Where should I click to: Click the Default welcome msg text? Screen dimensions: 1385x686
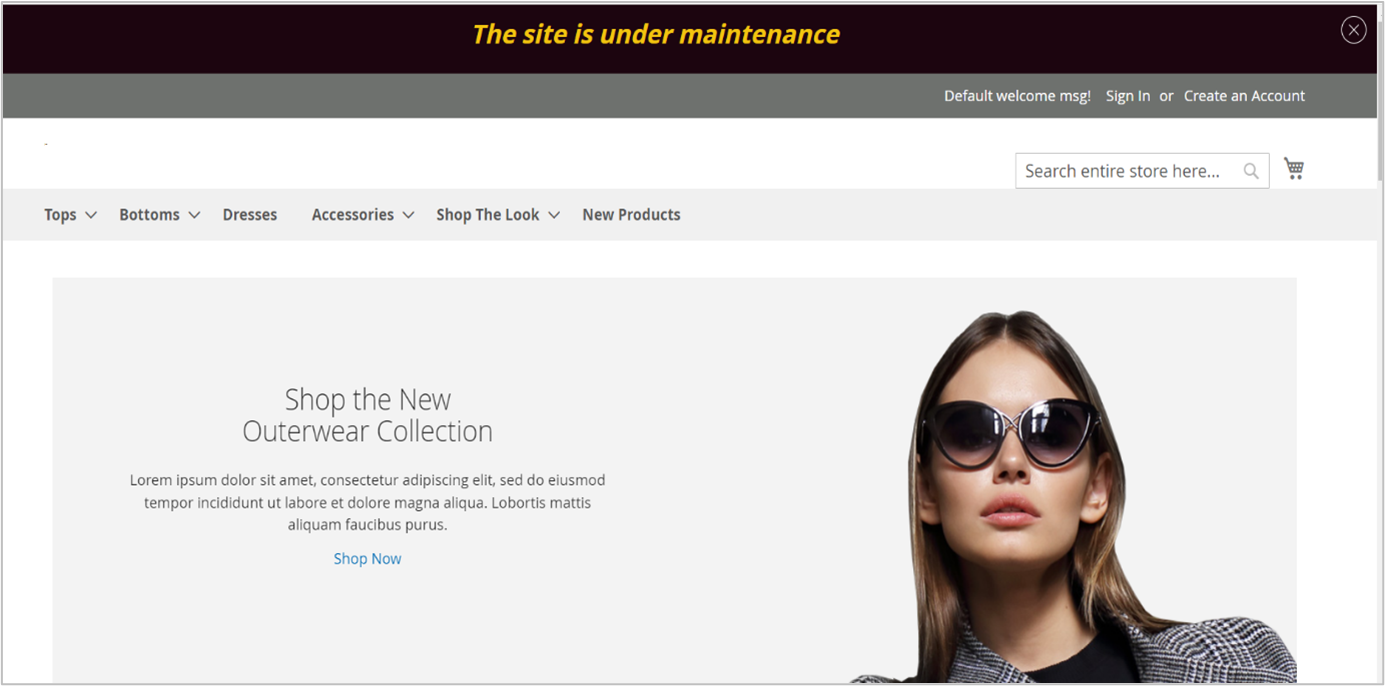click(1017, 95)
